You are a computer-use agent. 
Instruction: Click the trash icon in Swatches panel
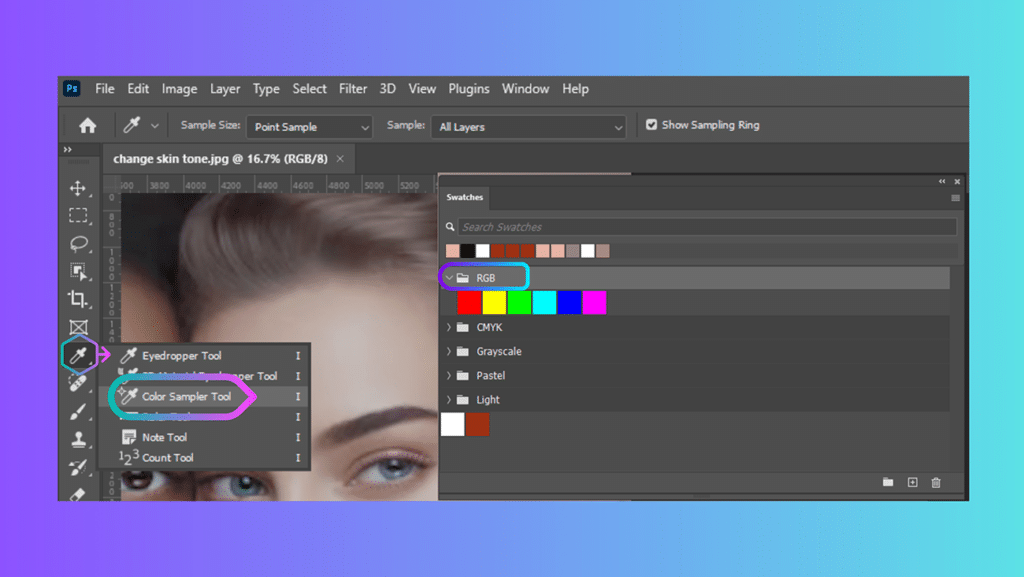pyautogui.click(x=936, y=482)
